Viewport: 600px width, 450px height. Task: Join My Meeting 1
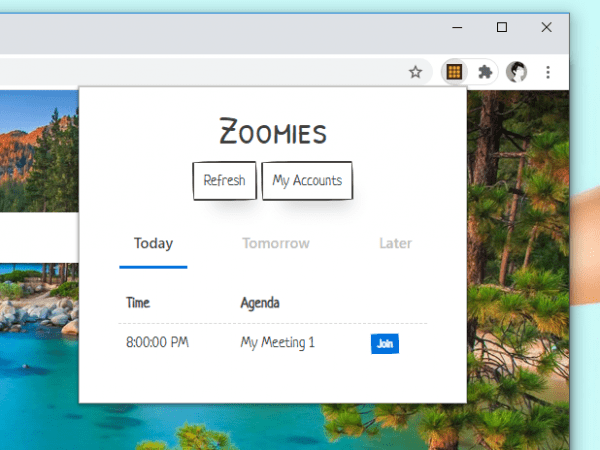click(385, 344)
